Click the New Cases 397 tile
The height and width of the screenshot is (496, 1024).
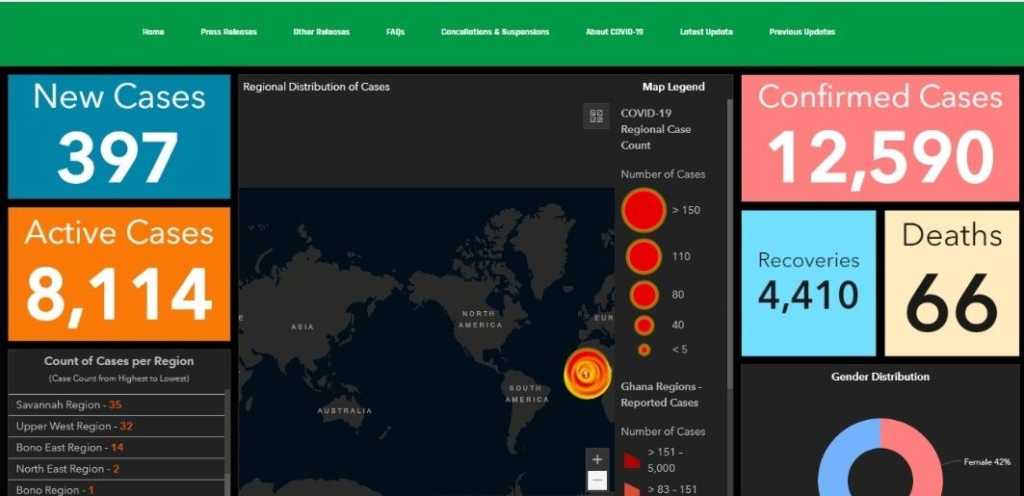pyautogui.click(x=119, y=136)
